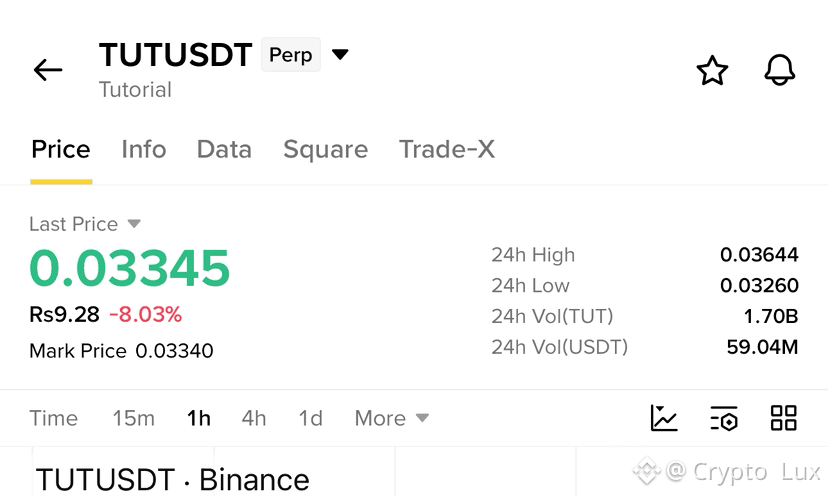This screenshot has height=496, width=828.
Task: Set a price alert with bell icon
Action: point(779,70)
